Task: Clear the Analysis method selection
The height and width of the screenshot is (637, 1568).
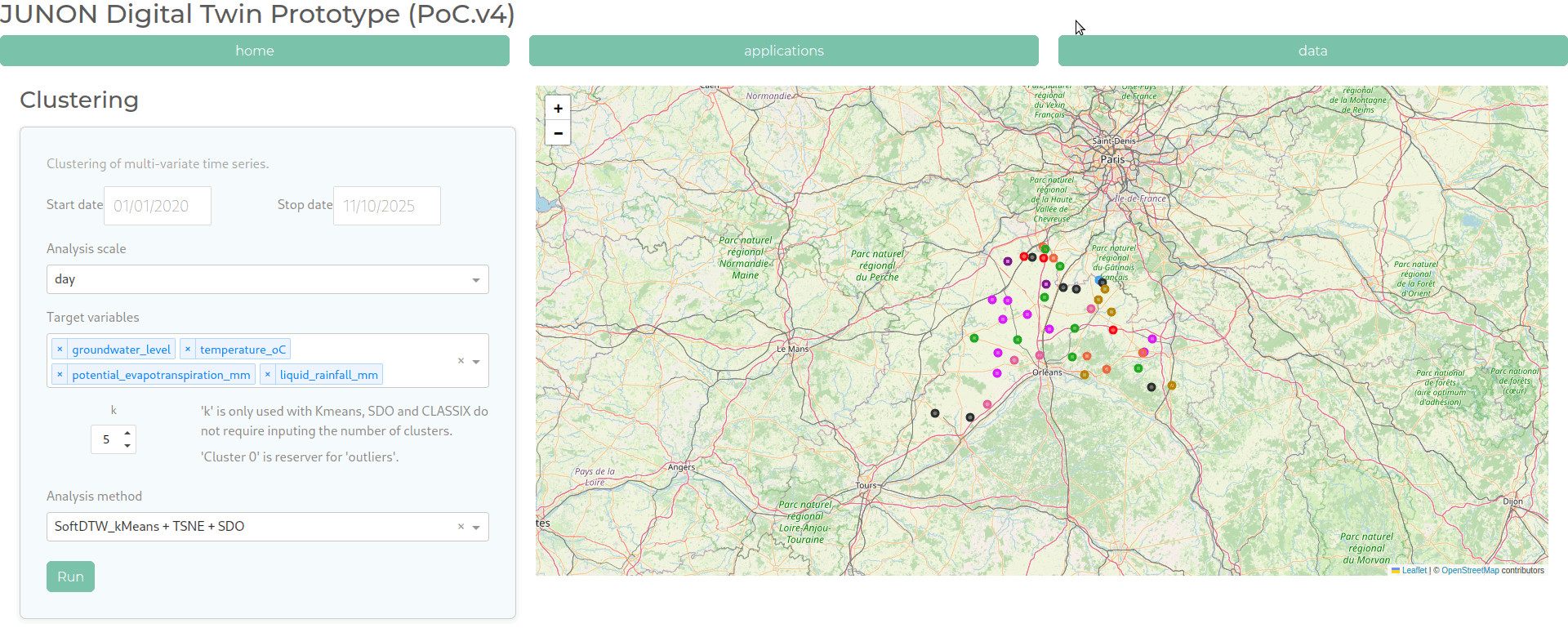Action: [461, 527]
